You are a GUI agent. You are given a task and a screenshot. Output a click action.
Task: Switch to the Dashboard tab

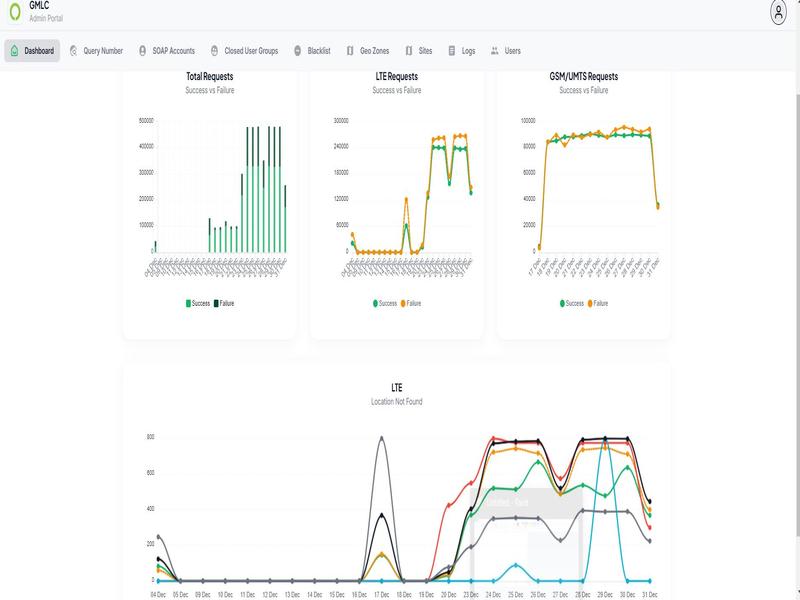[x=32, y=50]
